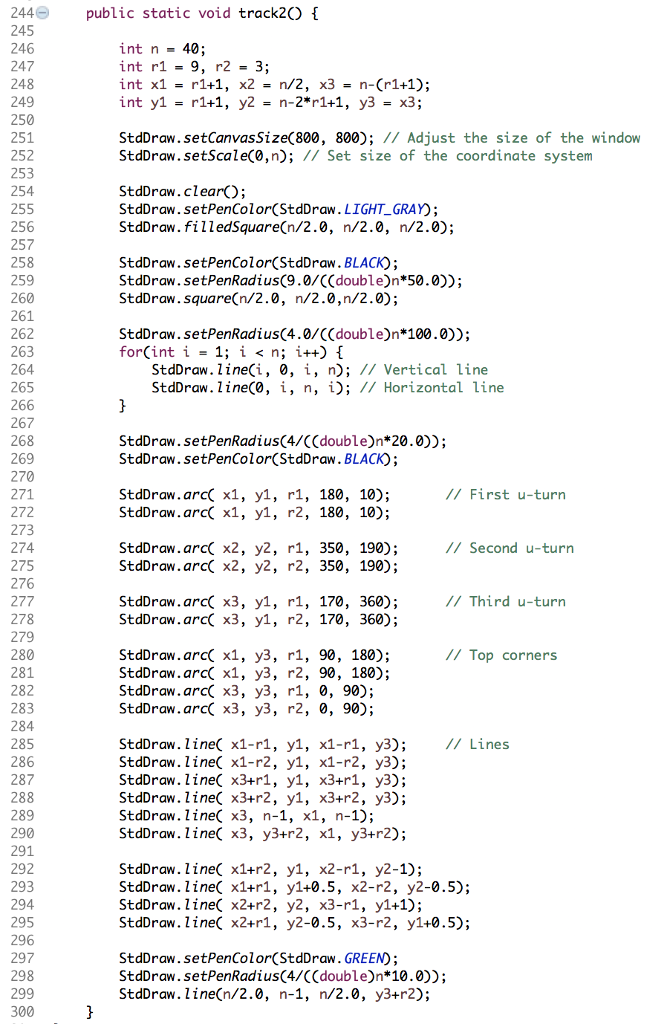
Task: Click BLACK constant on line 269
Action: [364, 459]
